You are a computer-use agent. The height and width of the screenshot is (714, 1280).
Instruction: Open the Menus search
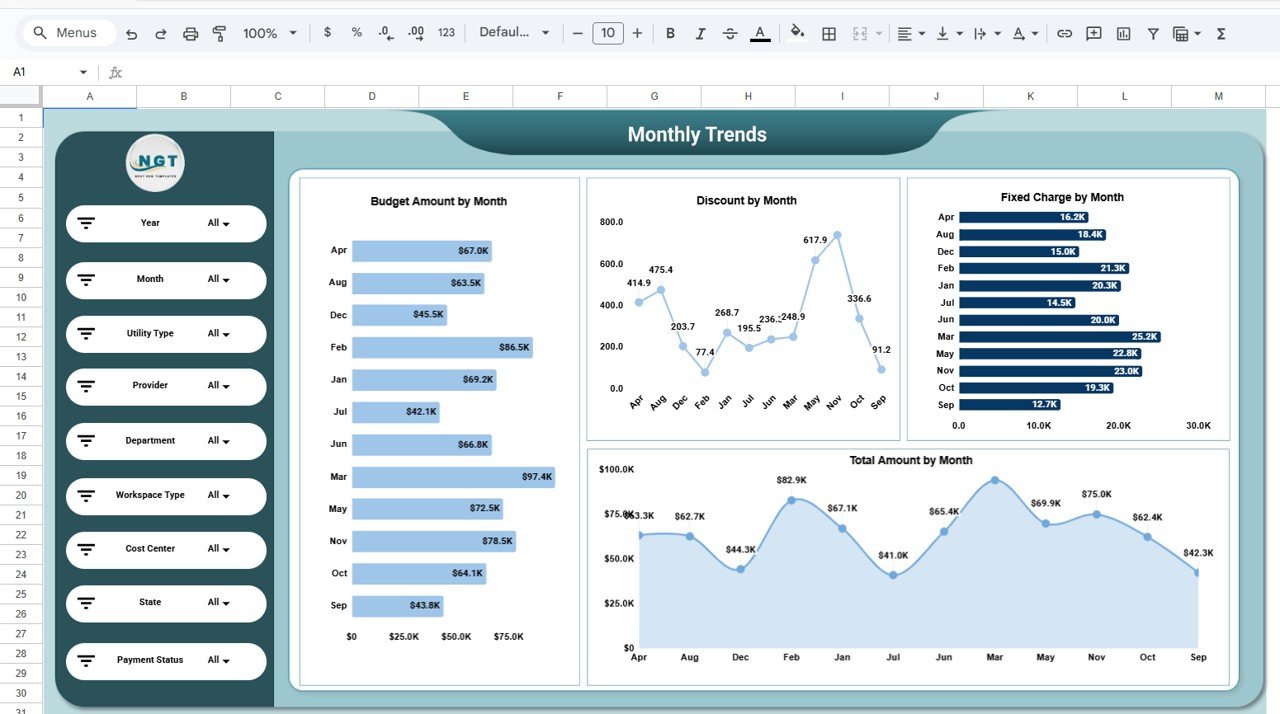pyautogui.click(x=67, y=32)
